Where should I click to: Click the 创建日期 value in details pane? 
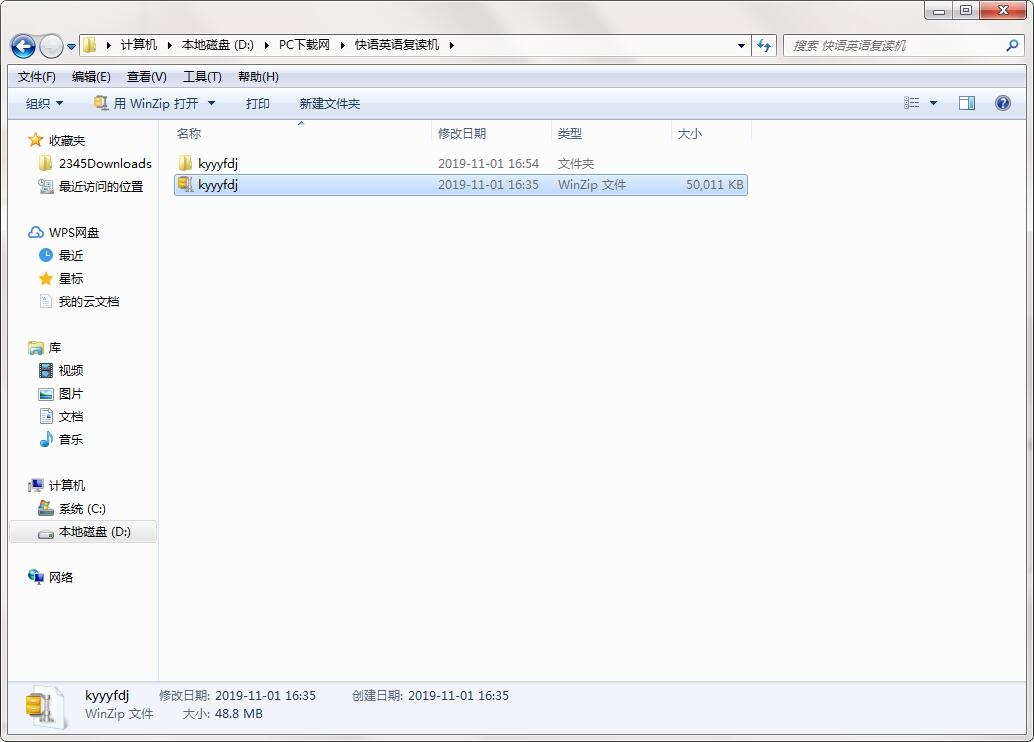point(458,695)
